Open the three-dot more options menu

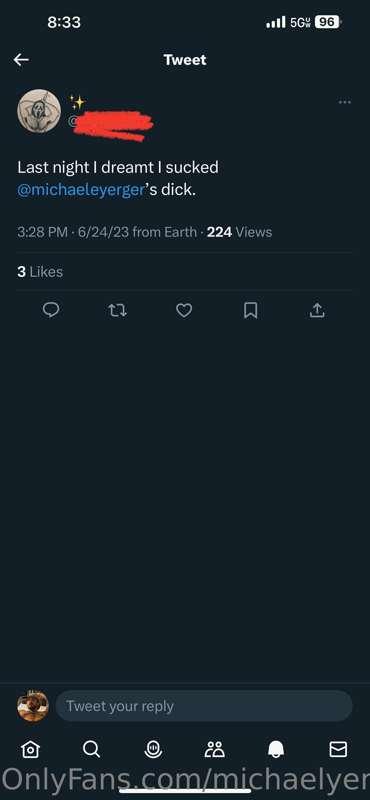(x=344, y=102)
